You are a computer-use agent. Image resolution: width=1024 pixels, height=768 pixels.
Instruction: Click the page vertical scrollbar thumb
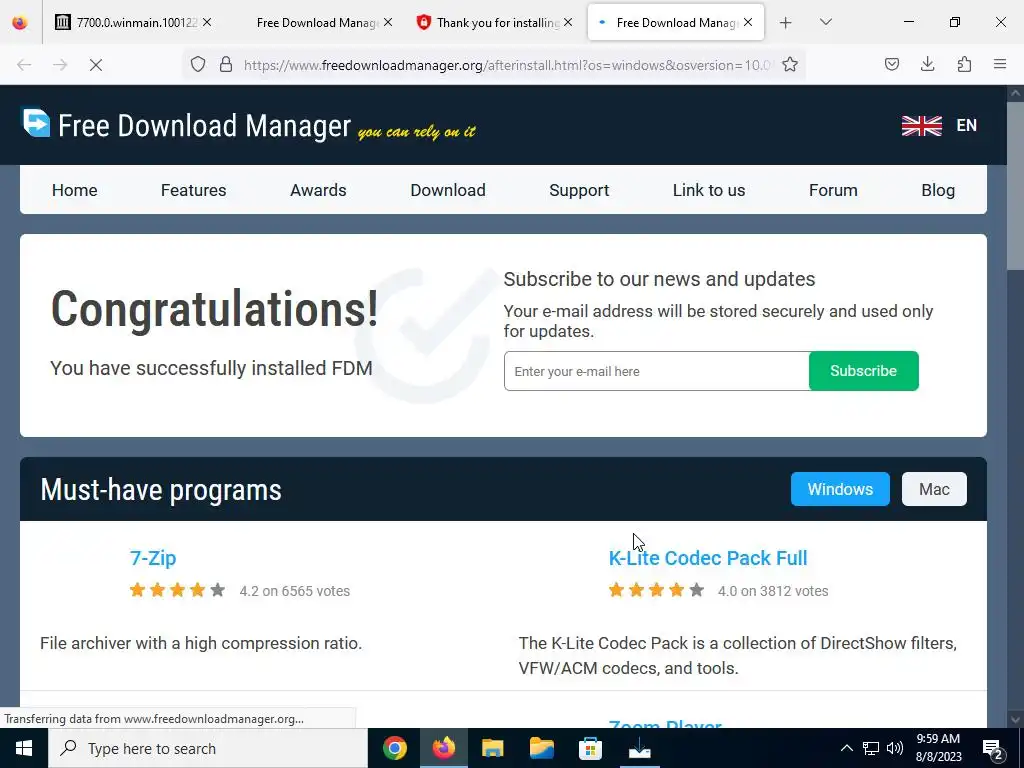click(x=1016, y=184)
